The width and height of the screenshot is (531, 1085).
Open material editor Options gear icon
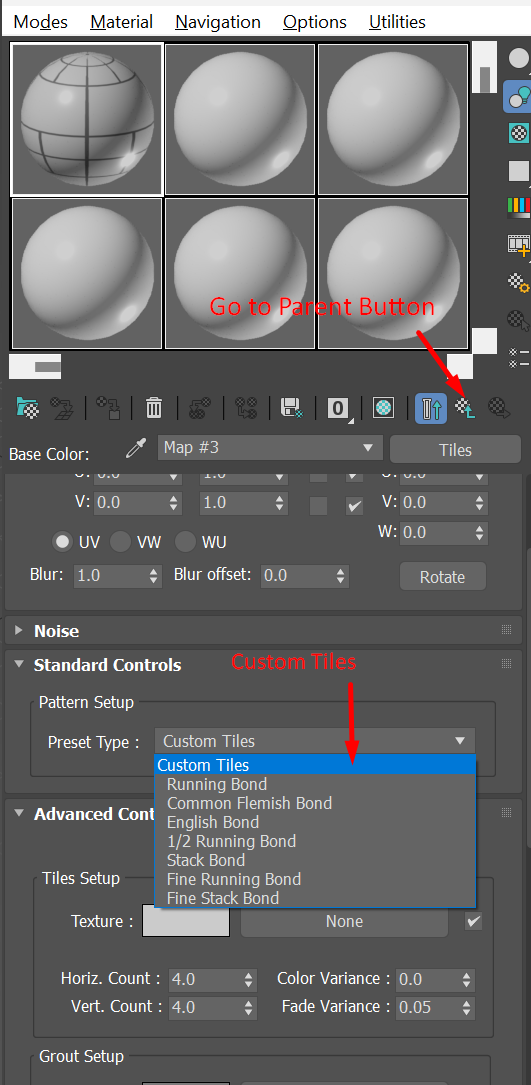point(519,282)
